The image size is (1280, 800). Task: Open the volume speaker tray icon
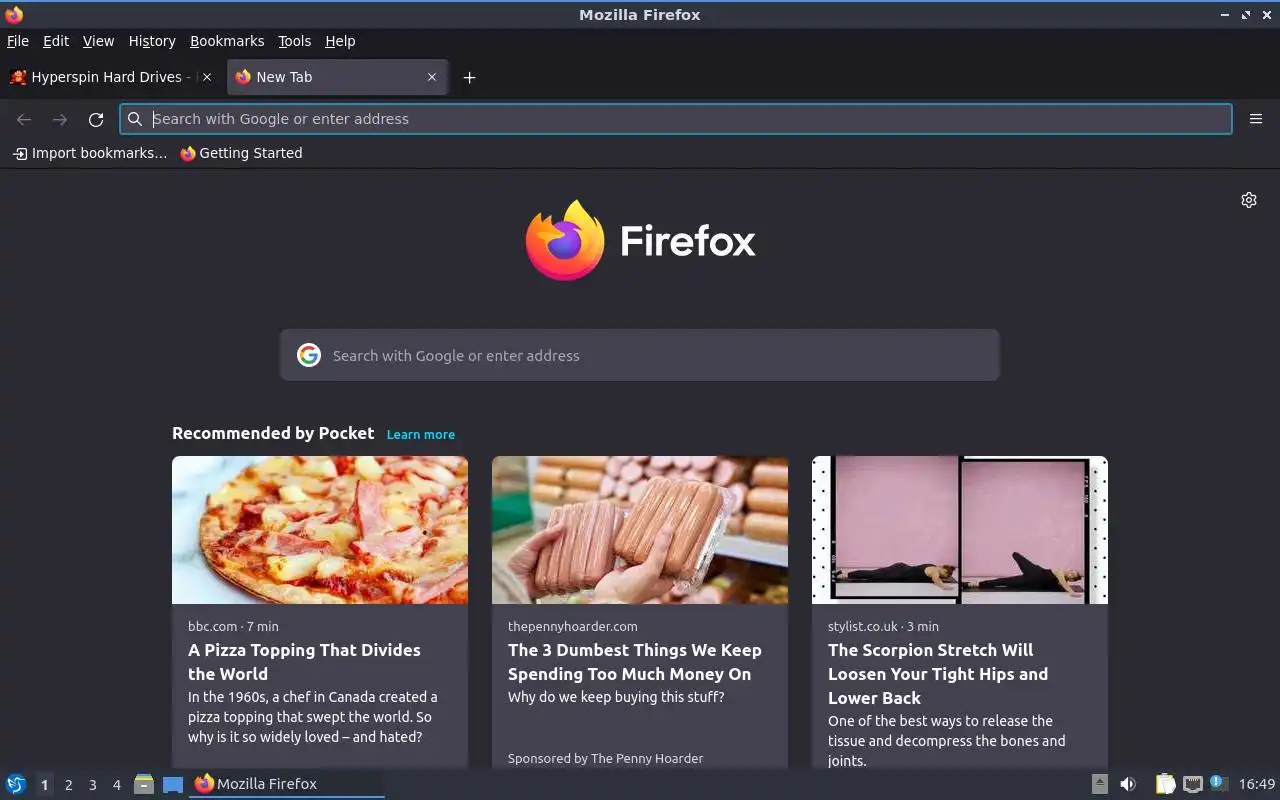1128,784
